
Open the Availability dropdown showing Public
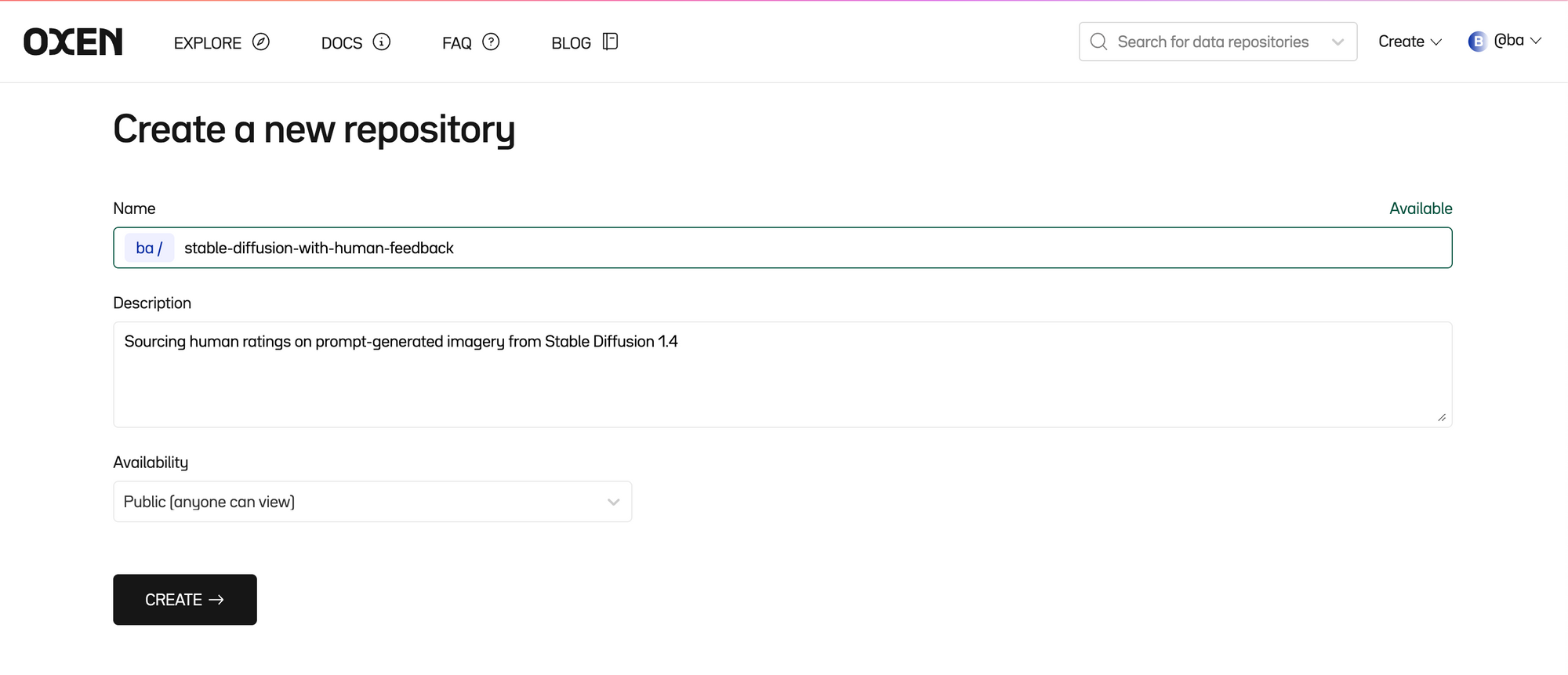tap(372, 502)
